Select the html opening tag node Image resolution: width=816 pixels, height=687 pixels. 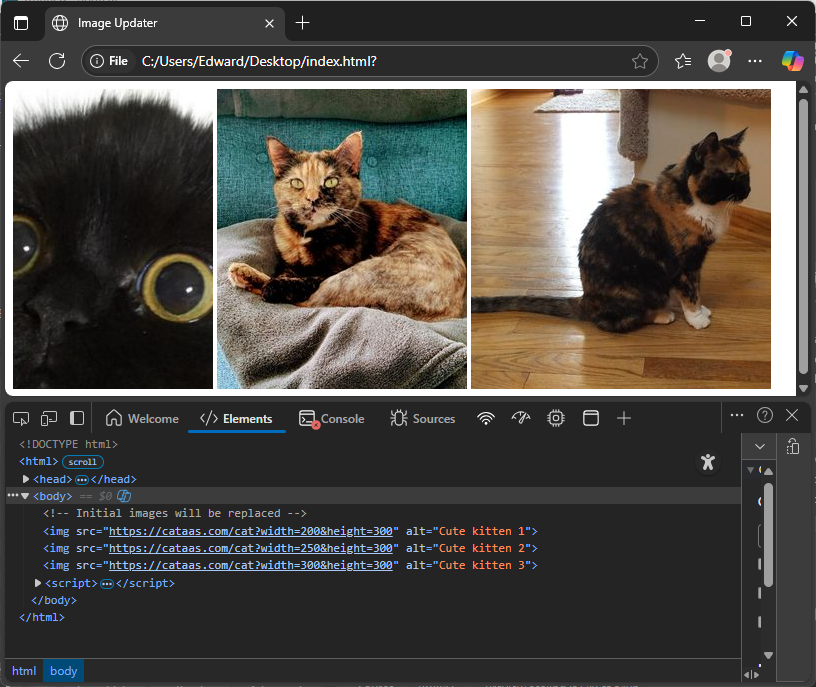[x=39, y=462]
